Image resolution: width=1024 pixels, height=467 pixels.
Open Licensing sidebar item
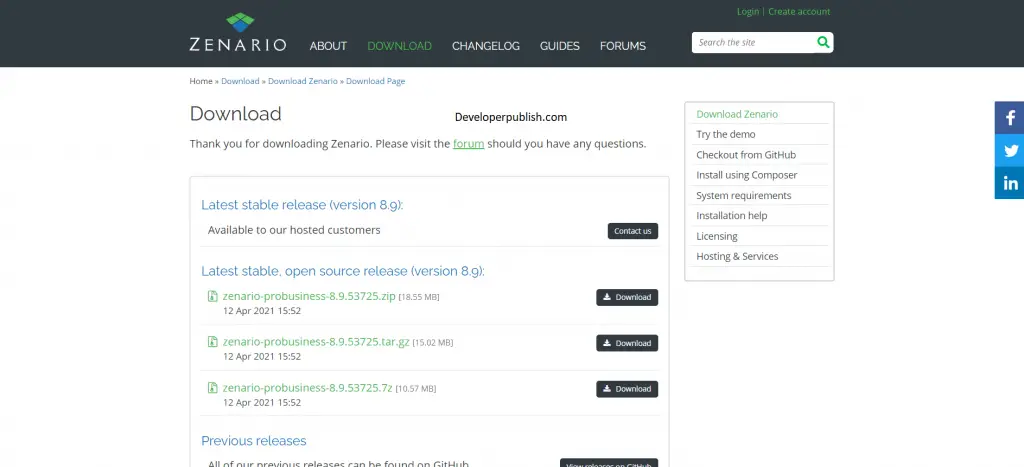point(716,236)
